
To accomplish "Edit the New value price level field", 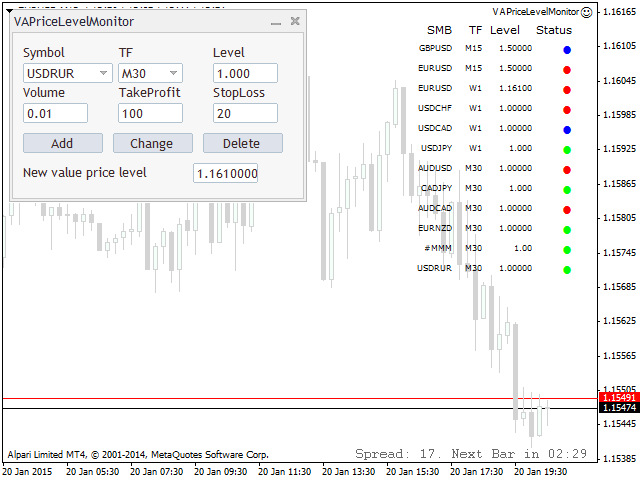I will tap(225, 173).
